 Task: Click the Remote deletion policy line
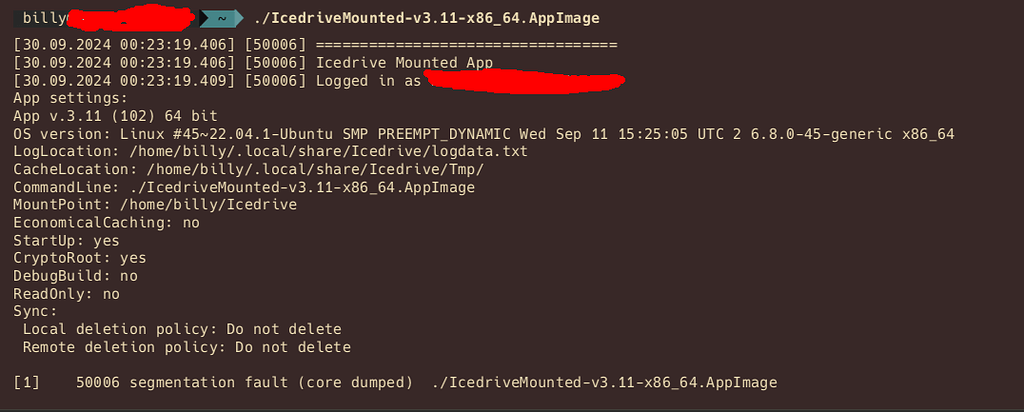click(x=187, y=347)
